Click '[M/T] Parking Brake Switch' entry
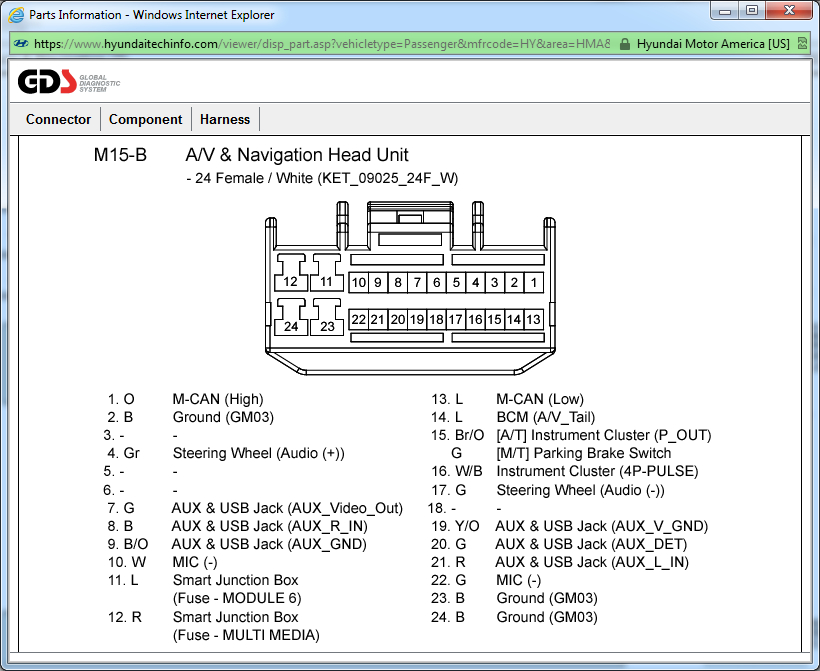 584,453
